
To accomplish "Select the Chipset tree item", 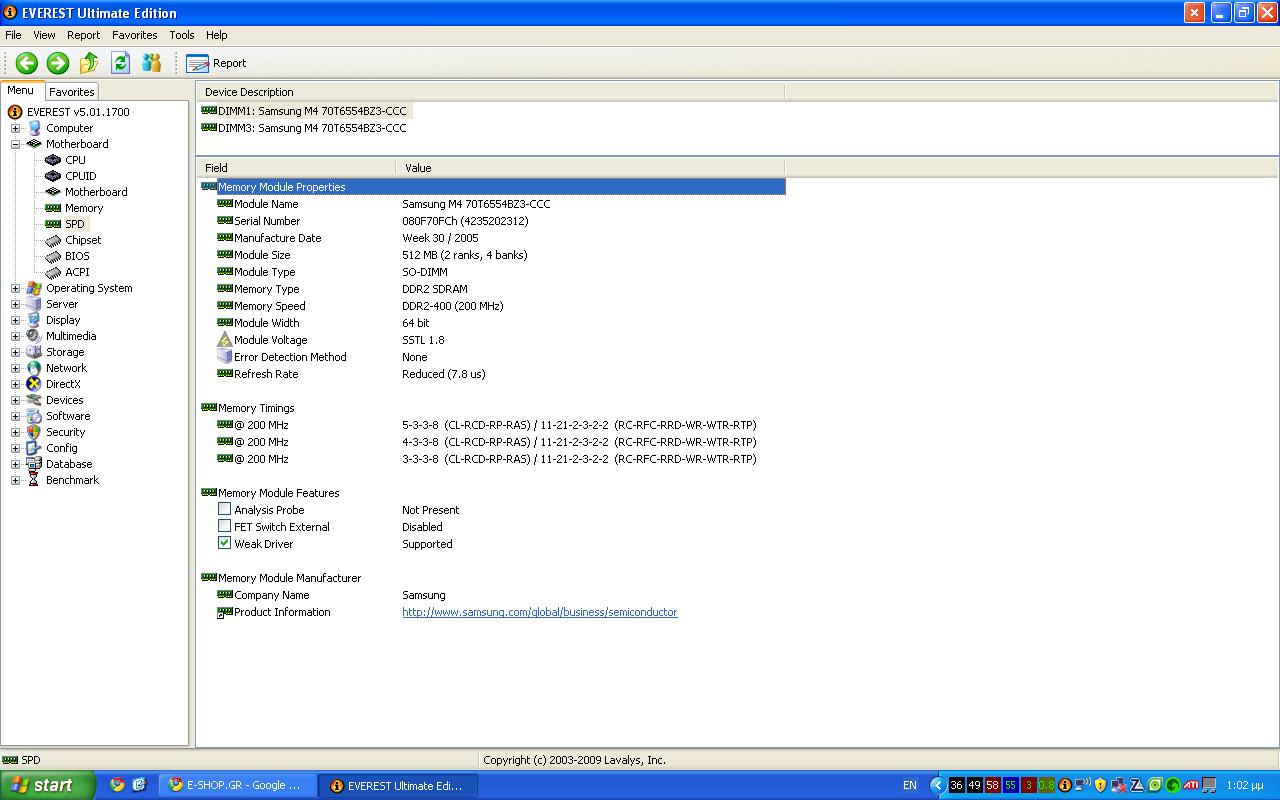I will tap(83, 240).
